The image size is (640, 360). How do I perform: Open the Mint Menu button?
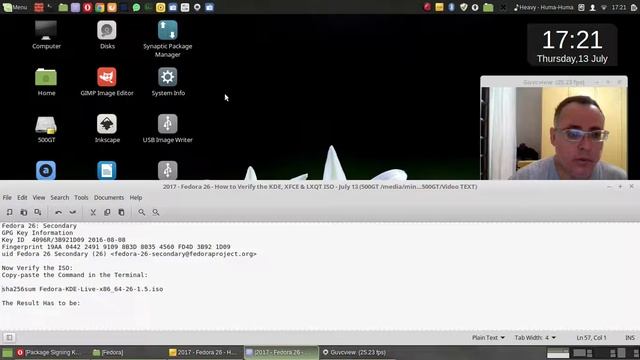15,7
